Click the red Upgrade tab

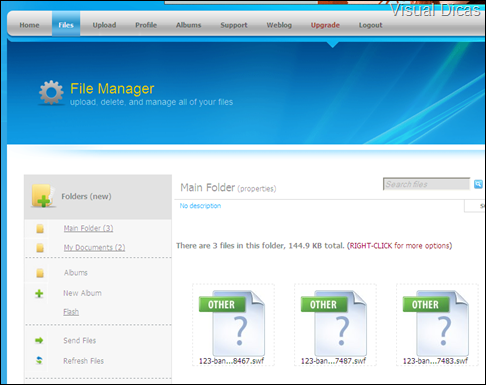(325, 25)
